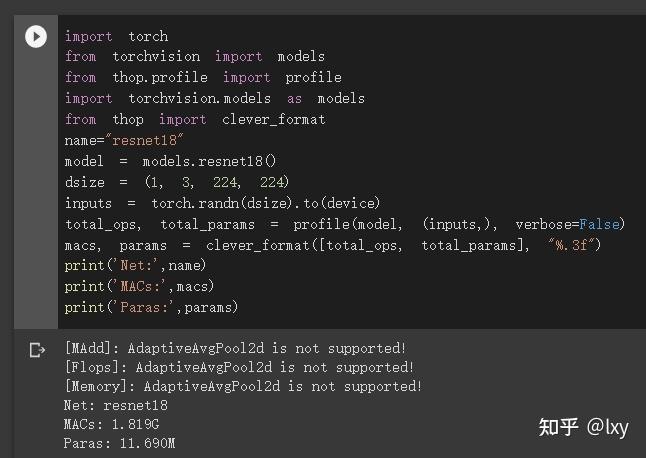Run the code cell with play button
Image resolution: width=646 pixels, height=458 pixels.
(36, 37)
